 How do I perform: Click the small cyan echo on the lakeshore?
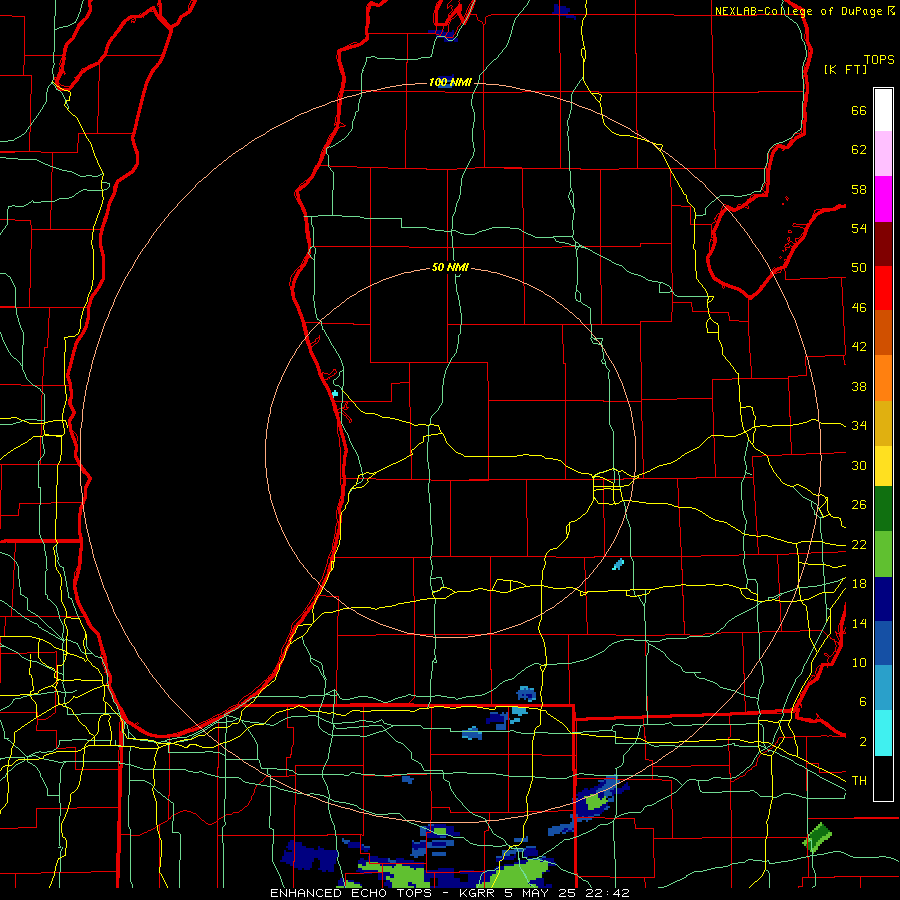(x=335, y=394)
